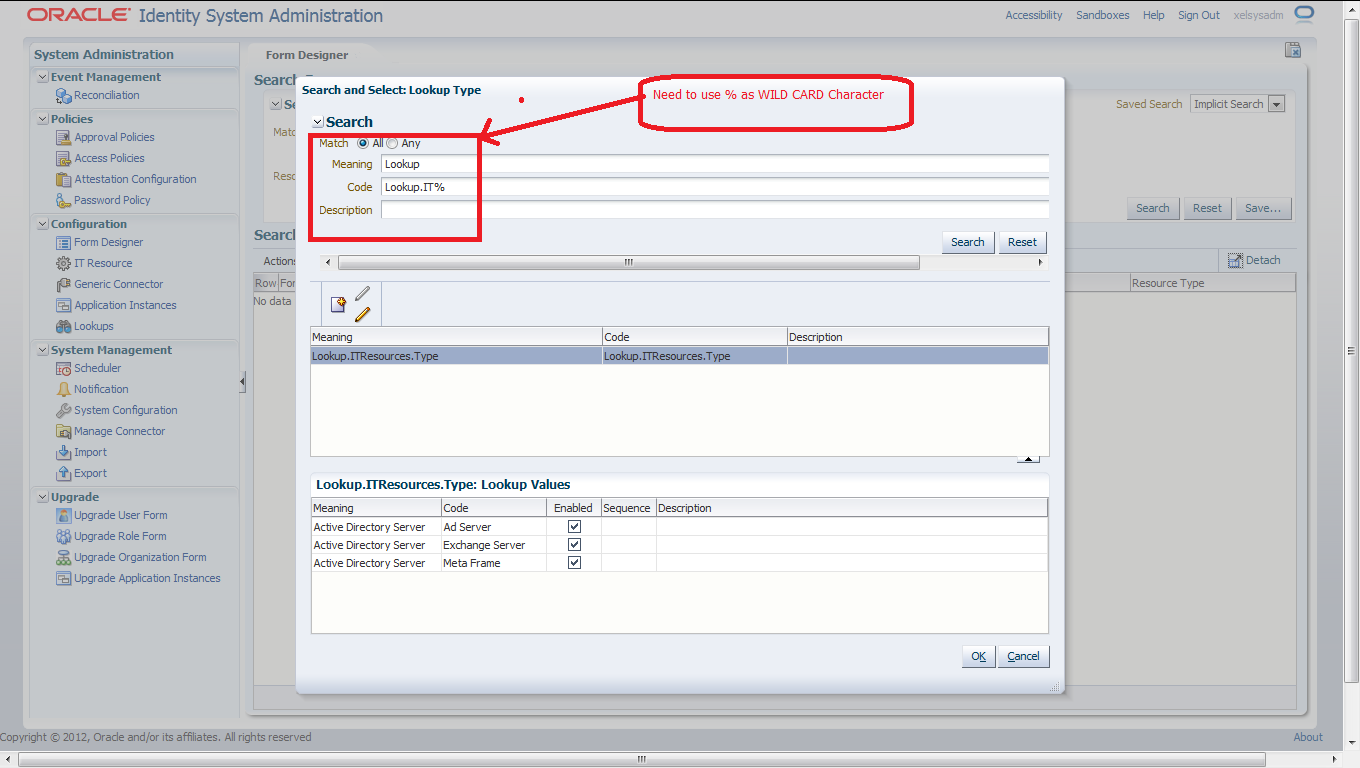Collapse the Search section in the dialog
The height and width of the screenshot is (768, 1360).
[x=318, y=121]
